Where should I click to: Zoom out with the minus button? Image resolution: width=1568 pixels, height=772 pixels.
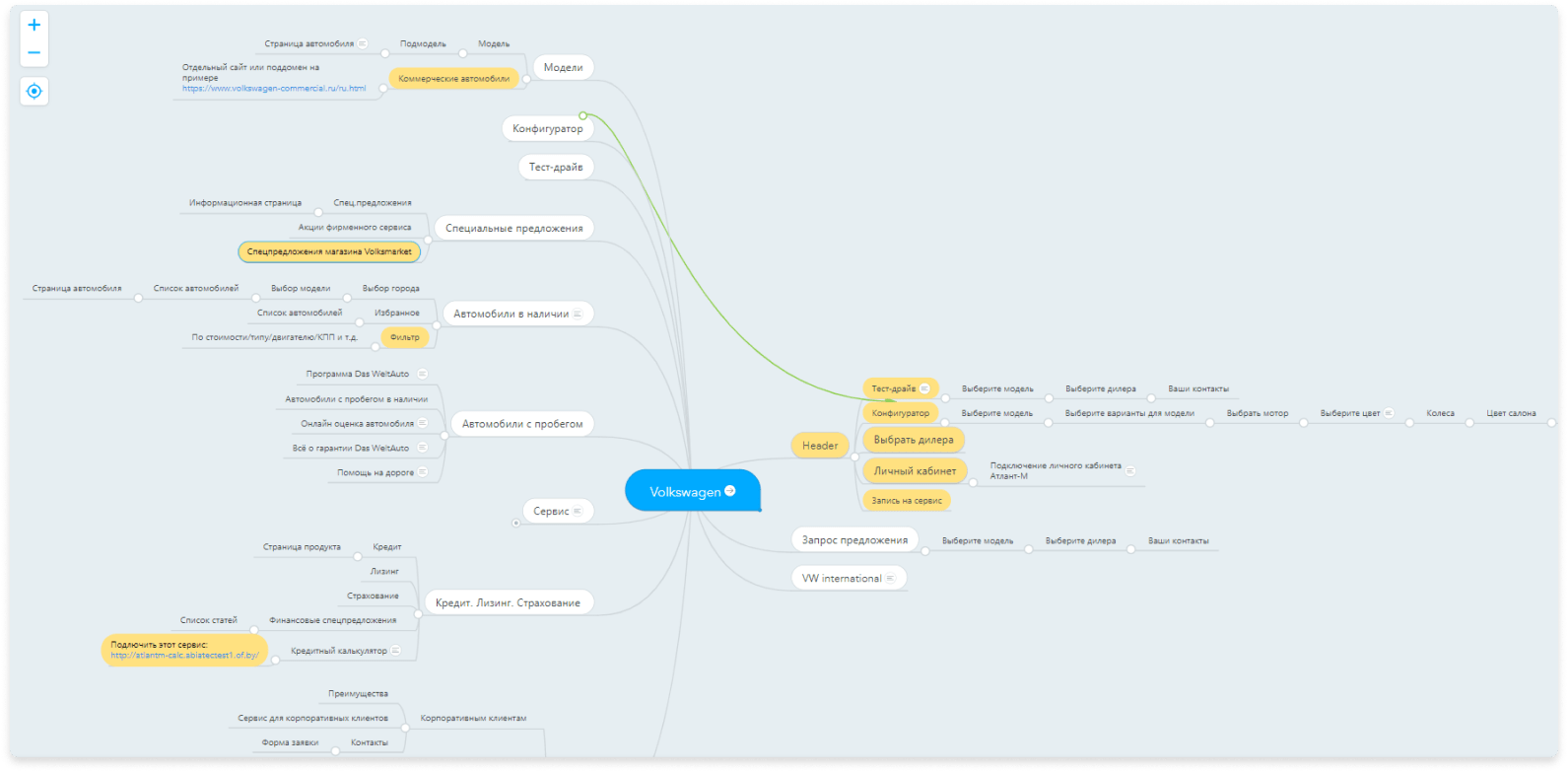click(x=34, y=53)
